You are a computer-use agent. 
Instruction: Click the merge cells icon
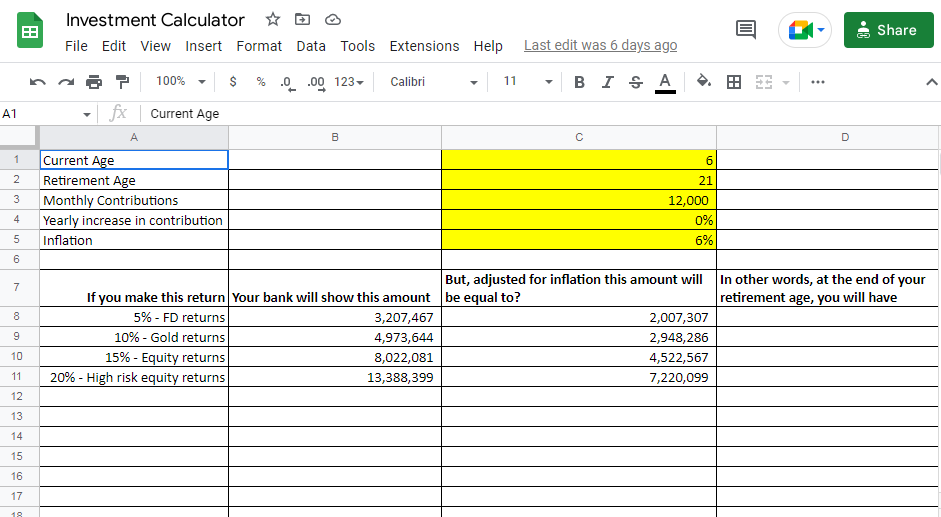click(763, 82)
